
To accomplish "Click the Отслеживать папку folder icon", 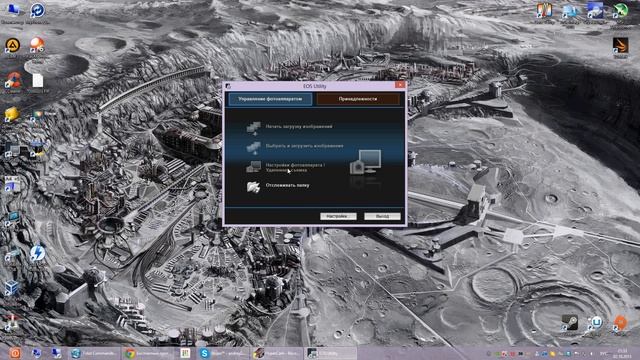I will click(253, 187).
